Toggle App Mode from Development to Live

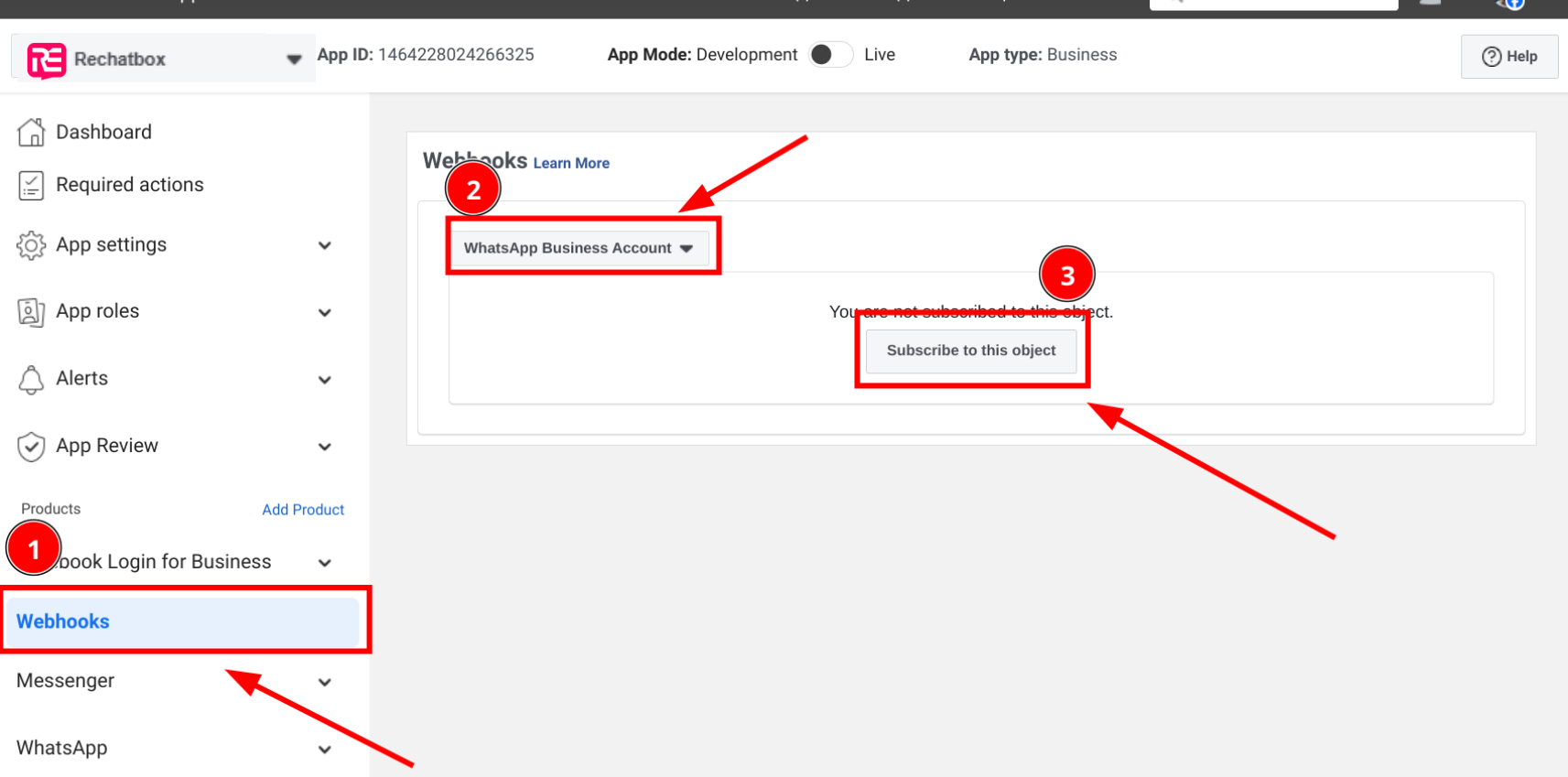(830, 55)
